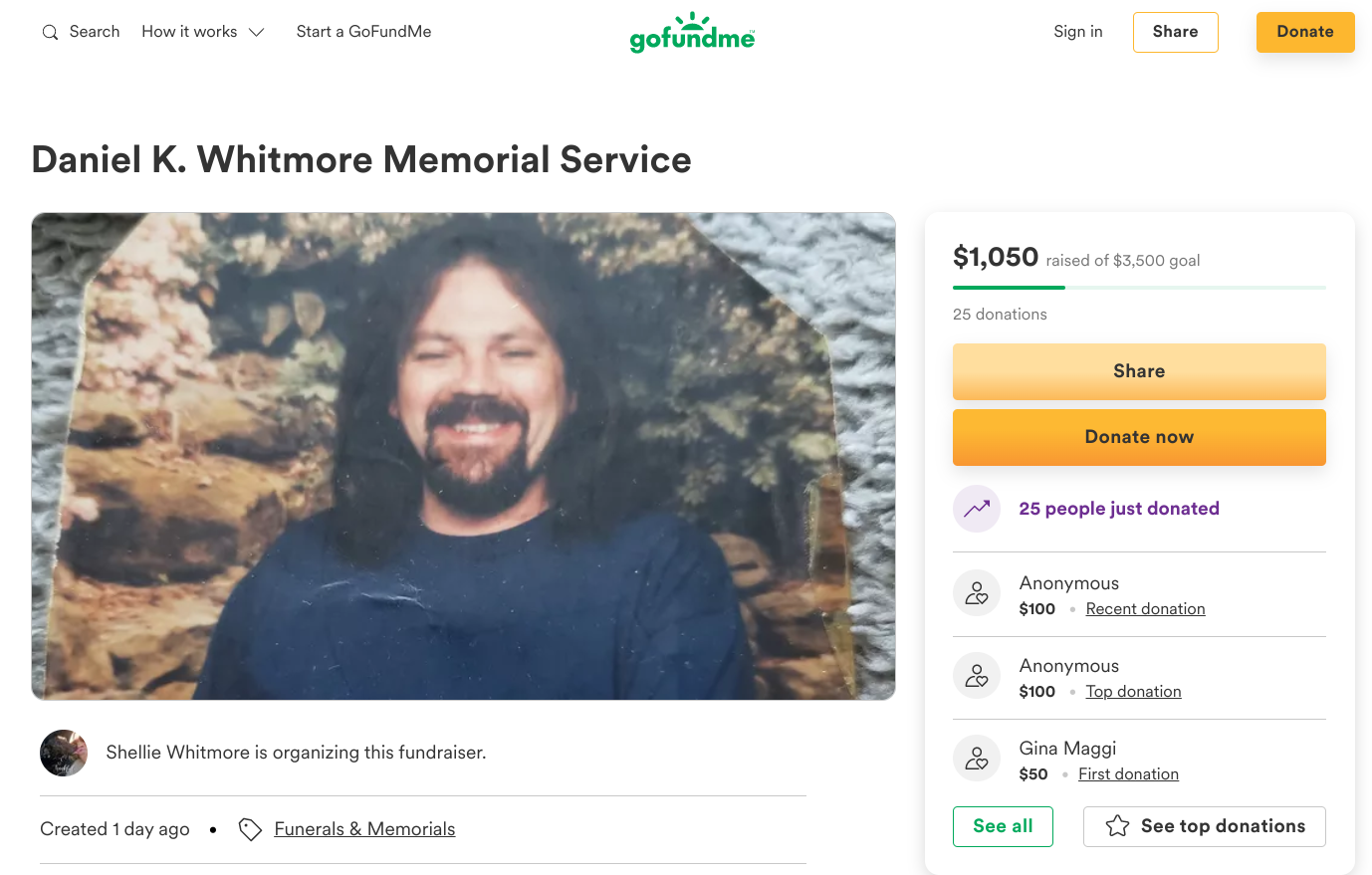Open the Funerals & Memorials category link
This screenshot has width=1372, height=875.
364,829
